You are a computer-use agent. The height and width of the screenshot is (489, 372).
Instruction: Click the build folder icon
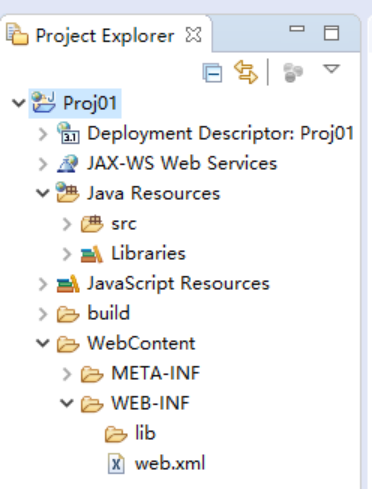click(x=68, y=314)
